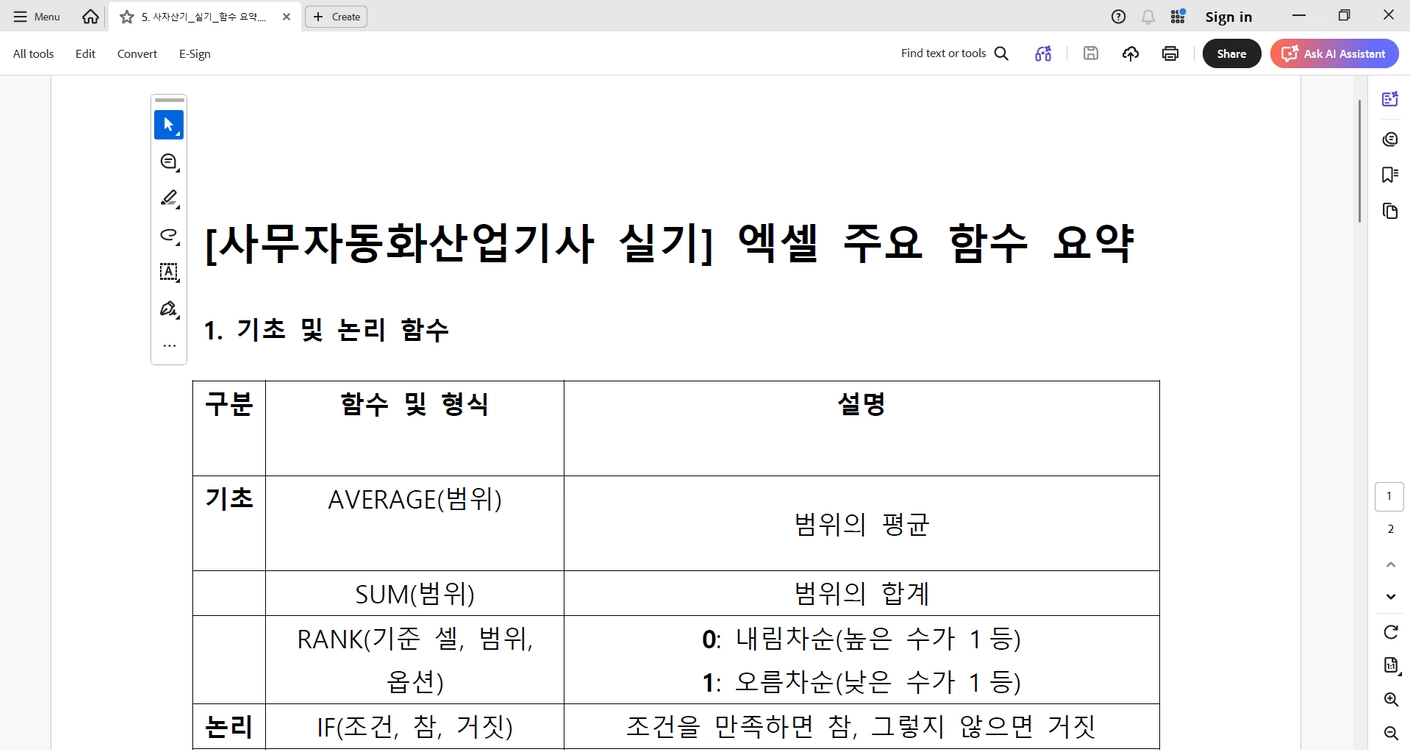Activate the freehand Draw tool
1410x750 pixels.
click(169, 235)
